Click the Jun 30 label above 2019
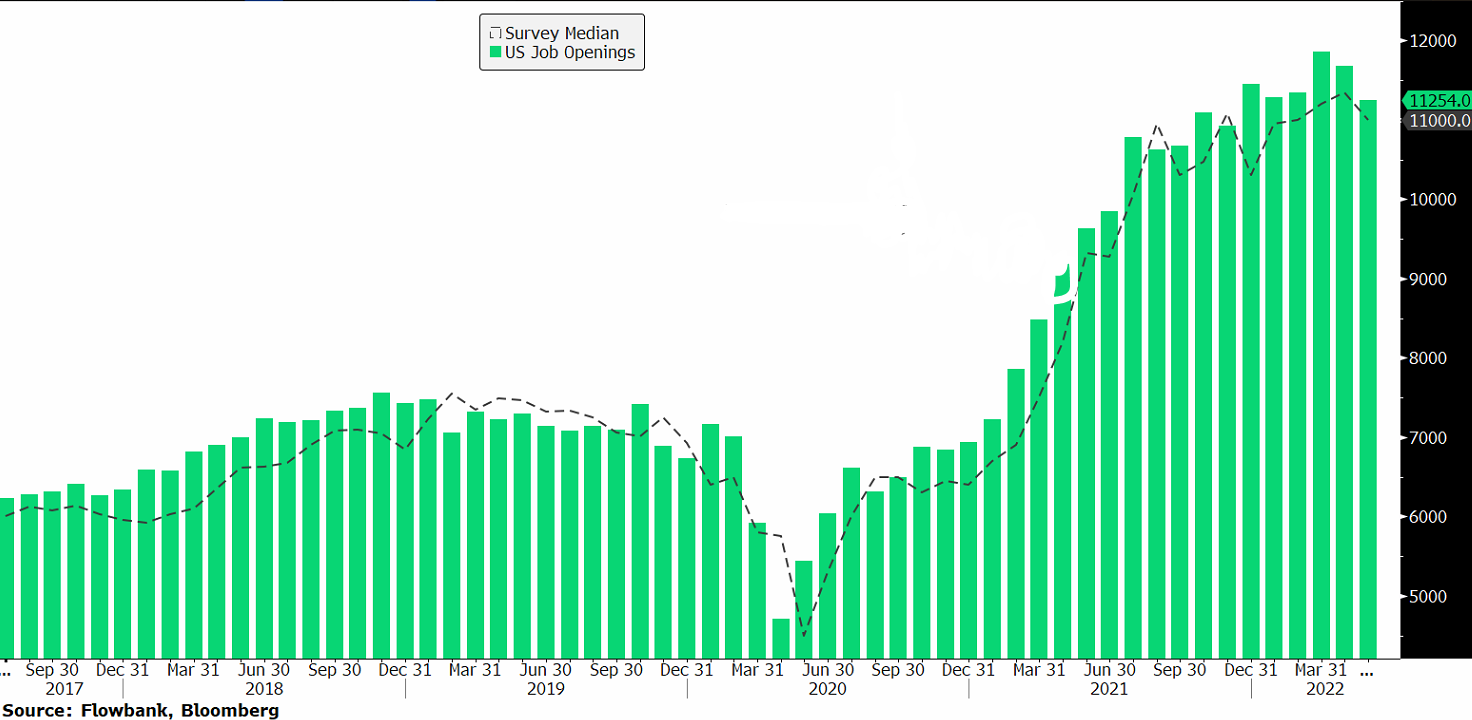Viewport: 1472px width, 720px height. (x=545, y=670)
